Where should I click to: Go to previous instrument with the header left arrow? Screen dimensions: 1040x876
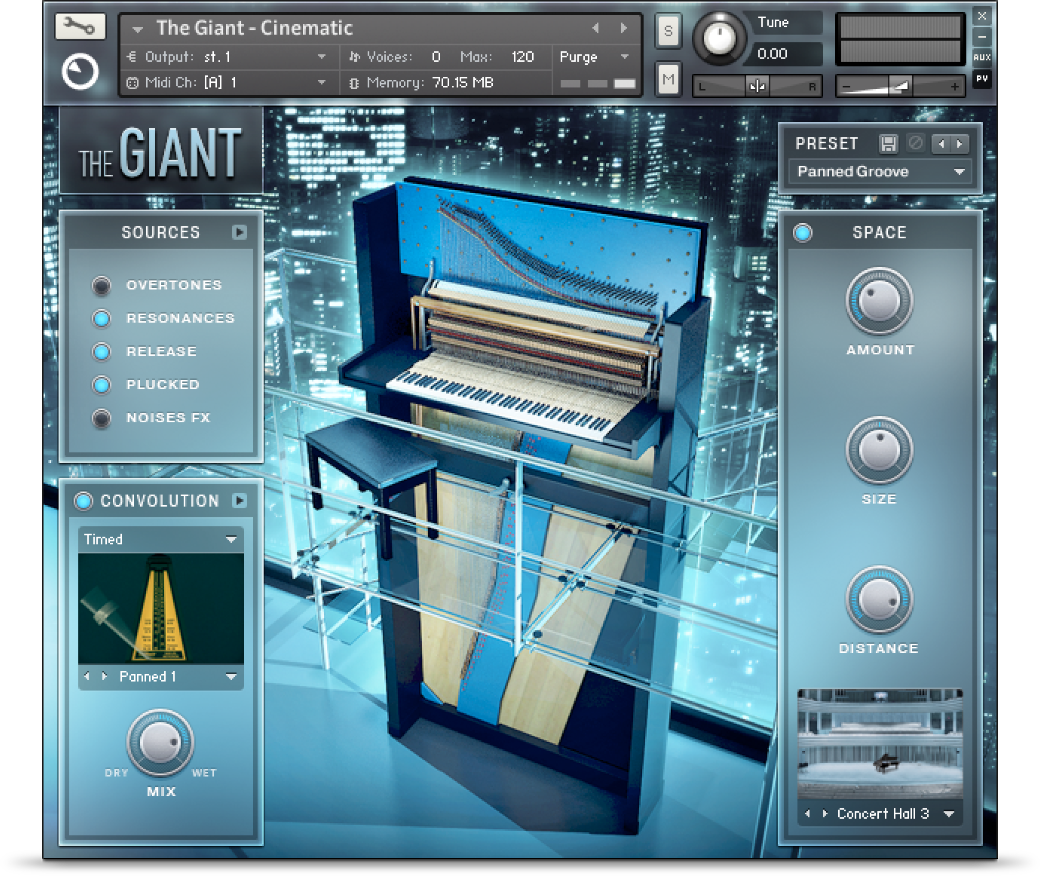click(x=595, y=28)
